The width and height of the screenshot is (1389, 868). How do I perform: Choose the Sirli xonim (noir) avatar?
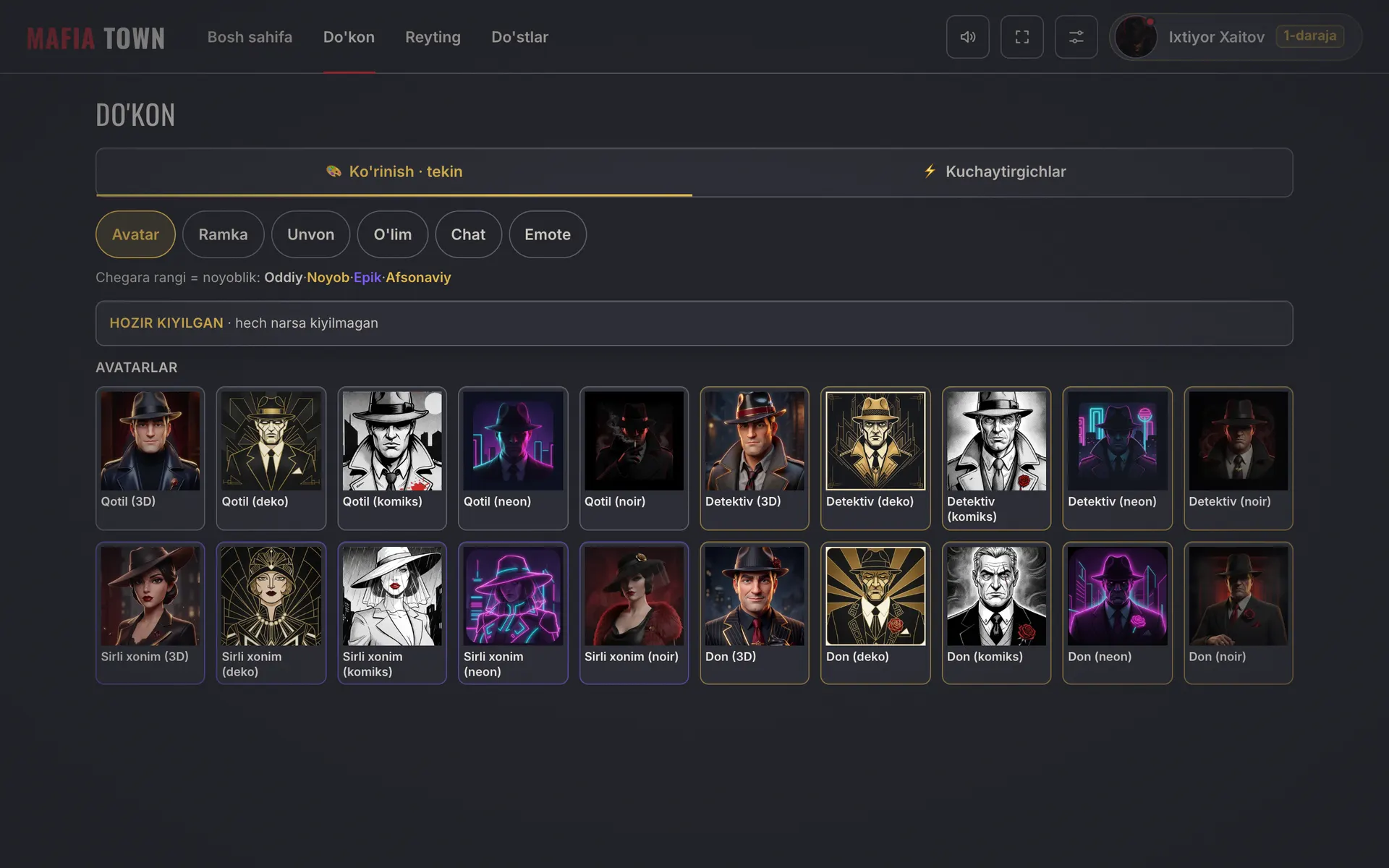pos(634,613)
